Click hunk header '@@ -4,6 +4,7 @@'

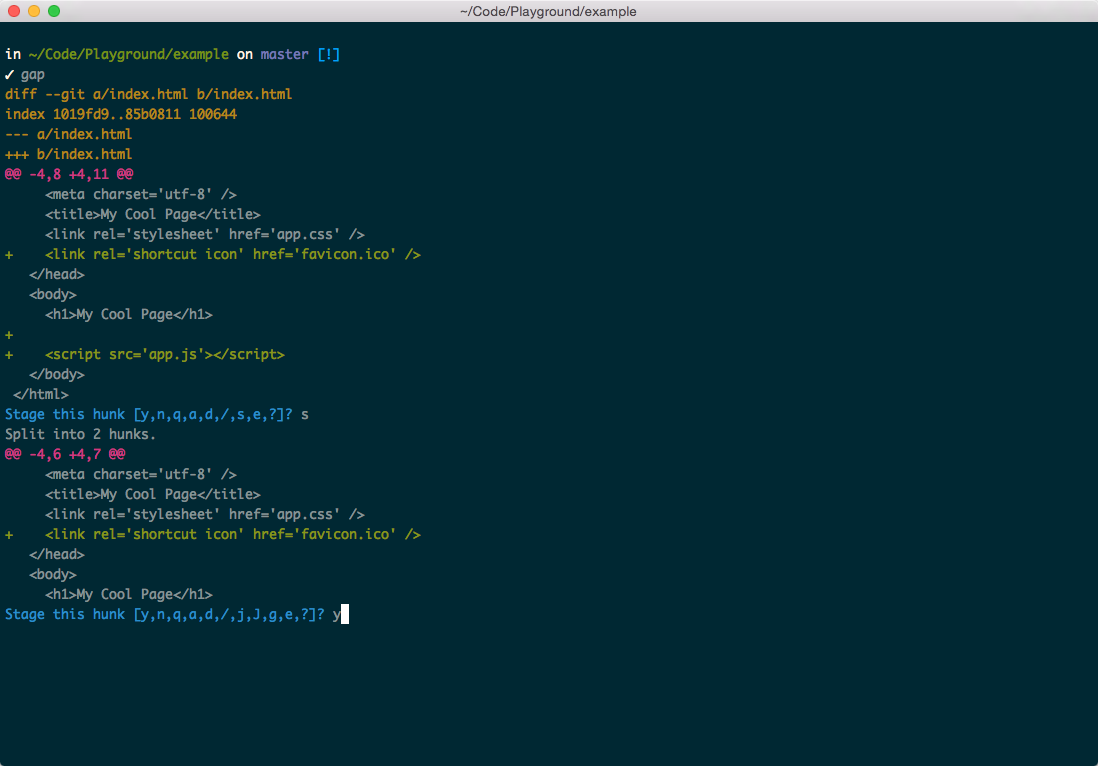[x=65, y=454]
